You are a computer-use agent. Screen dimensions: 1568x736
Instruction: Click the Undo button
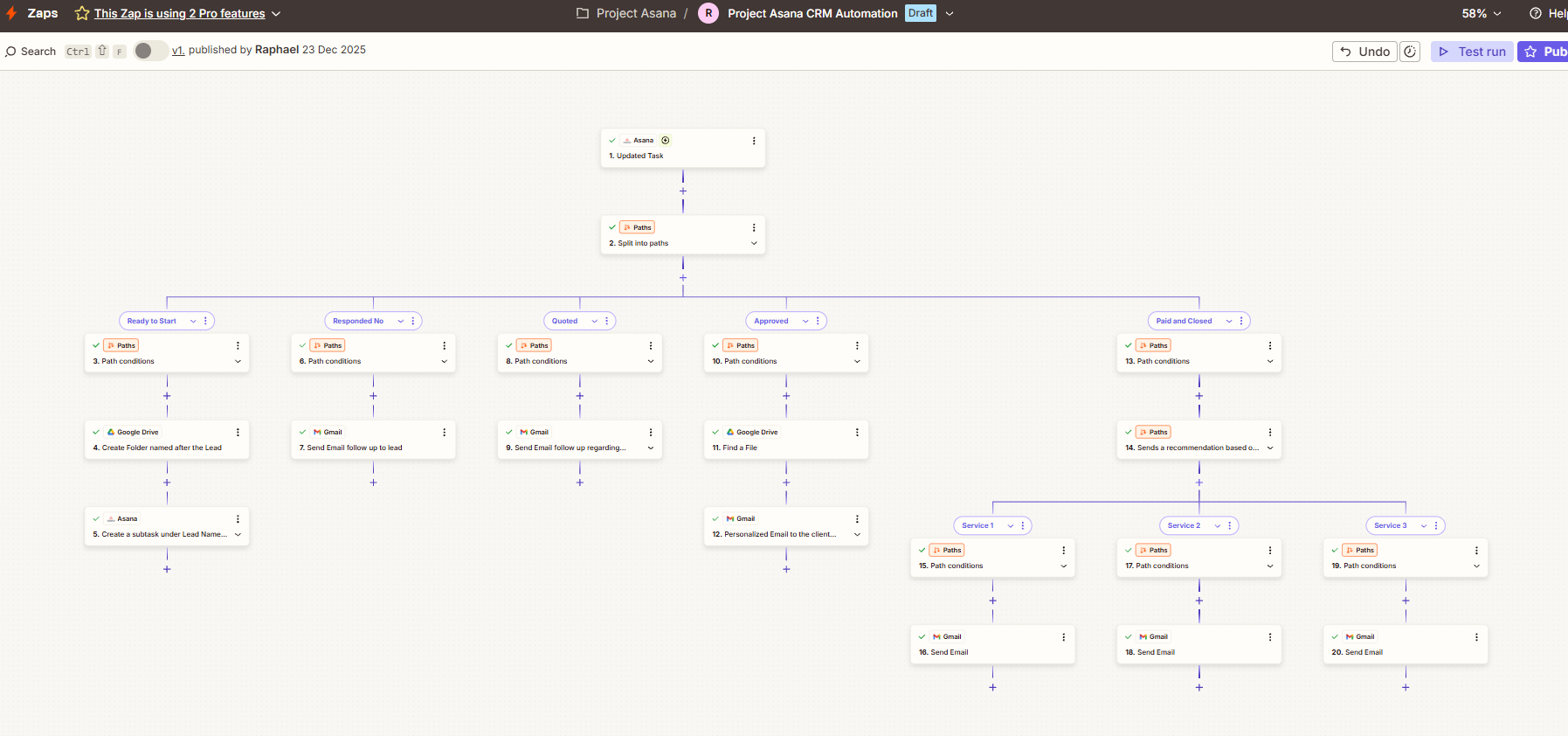[1364, 52]
